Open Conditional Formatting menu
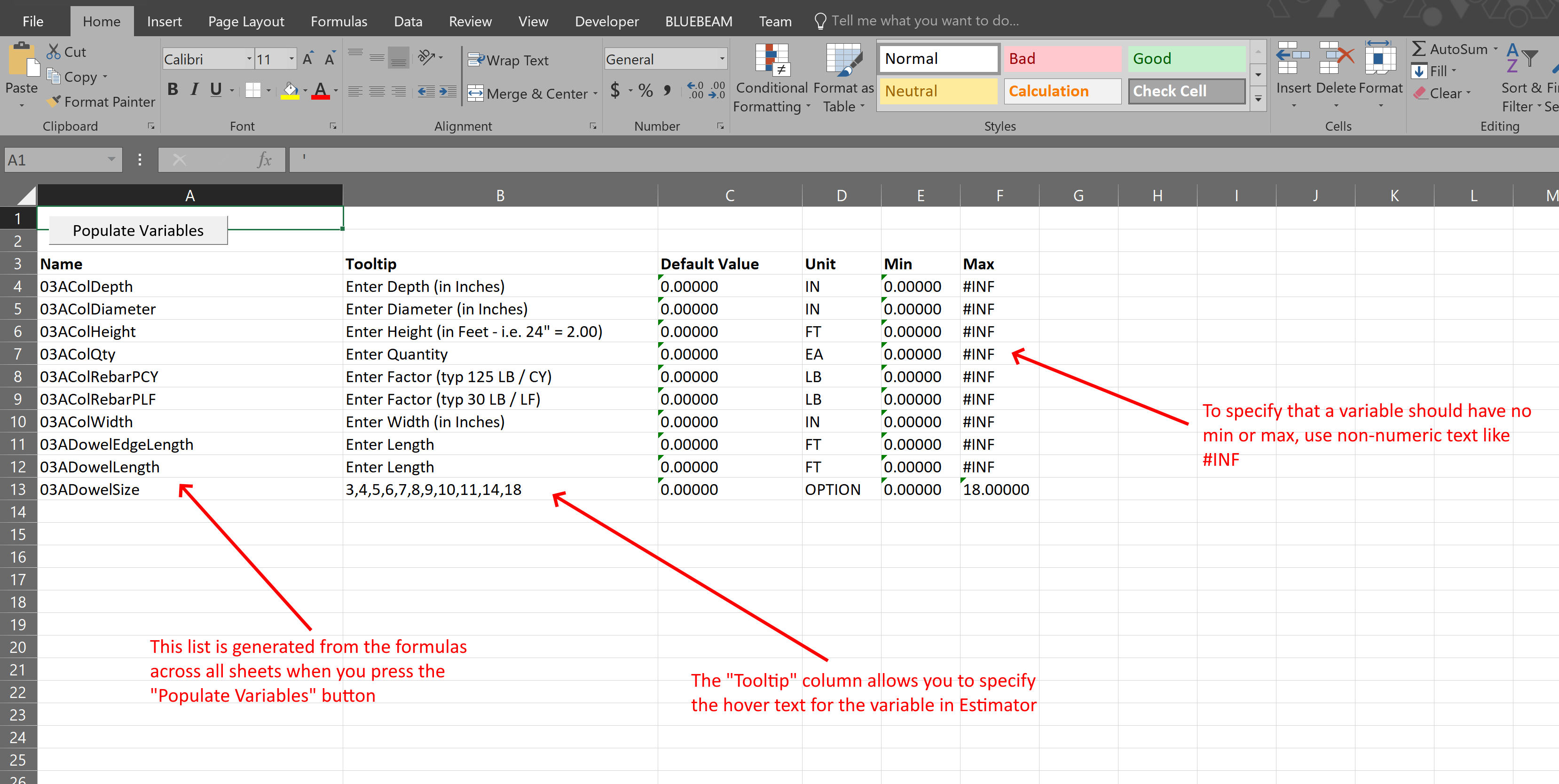Image resolution: width=1559 pixels, height=784 pixels. 771,78
